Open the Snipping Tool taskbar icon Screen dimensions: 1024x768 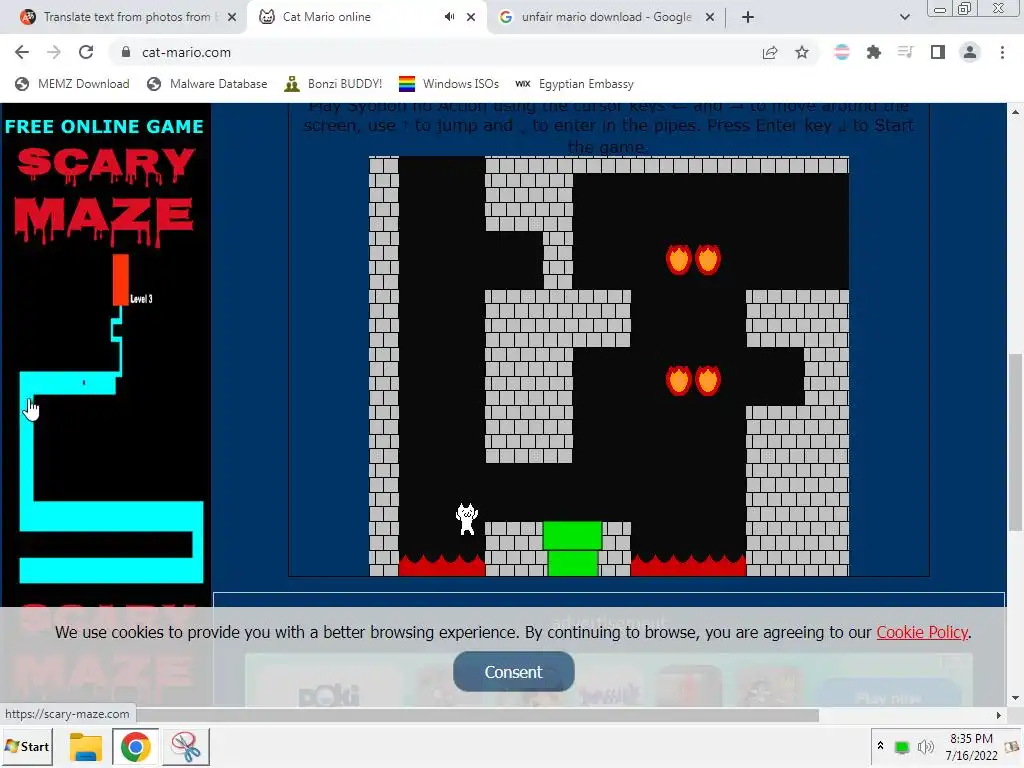[x=186, y=746]
